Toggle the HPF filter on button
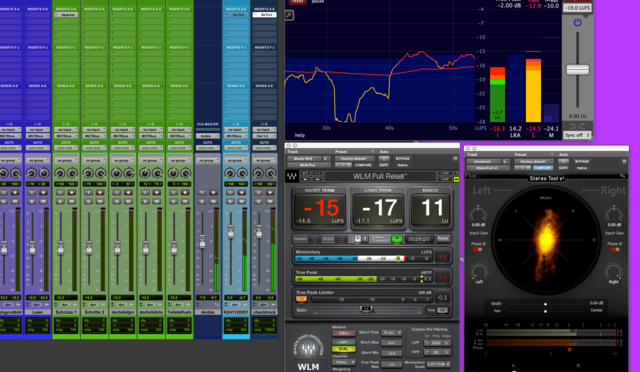The height and width of the screenshot is (372, 640). 427,352
